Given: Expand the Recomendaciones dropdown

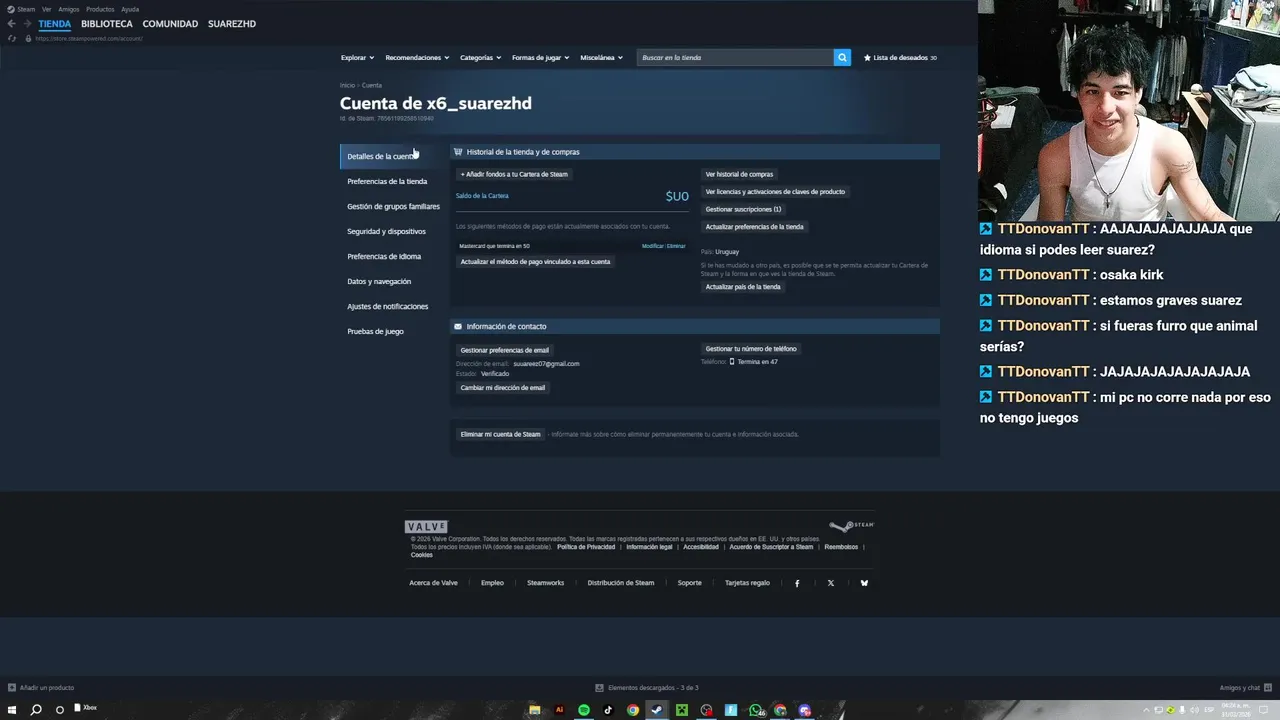Looking at the screenshot, I should [x=417, y=58].
